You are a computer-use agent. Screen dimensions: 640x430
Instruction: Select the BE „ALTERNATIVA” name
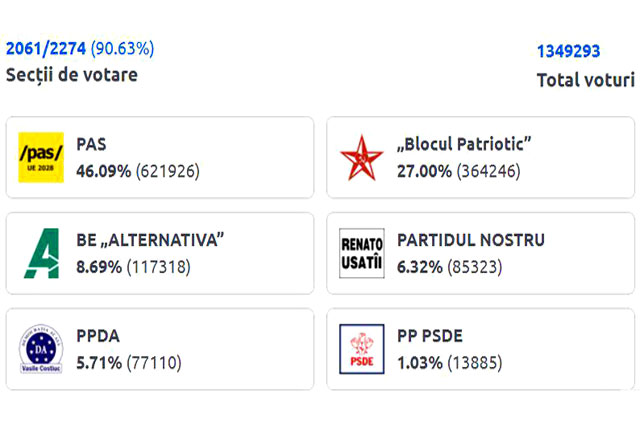150,240
